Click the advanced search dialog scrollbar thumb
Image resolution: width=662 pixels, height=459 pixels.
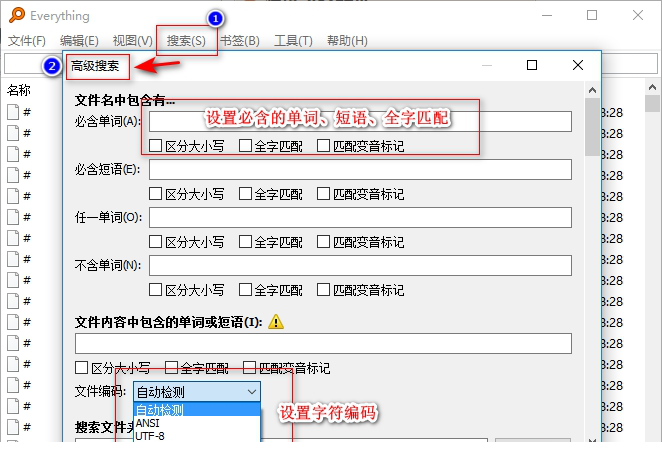point(592,127)
